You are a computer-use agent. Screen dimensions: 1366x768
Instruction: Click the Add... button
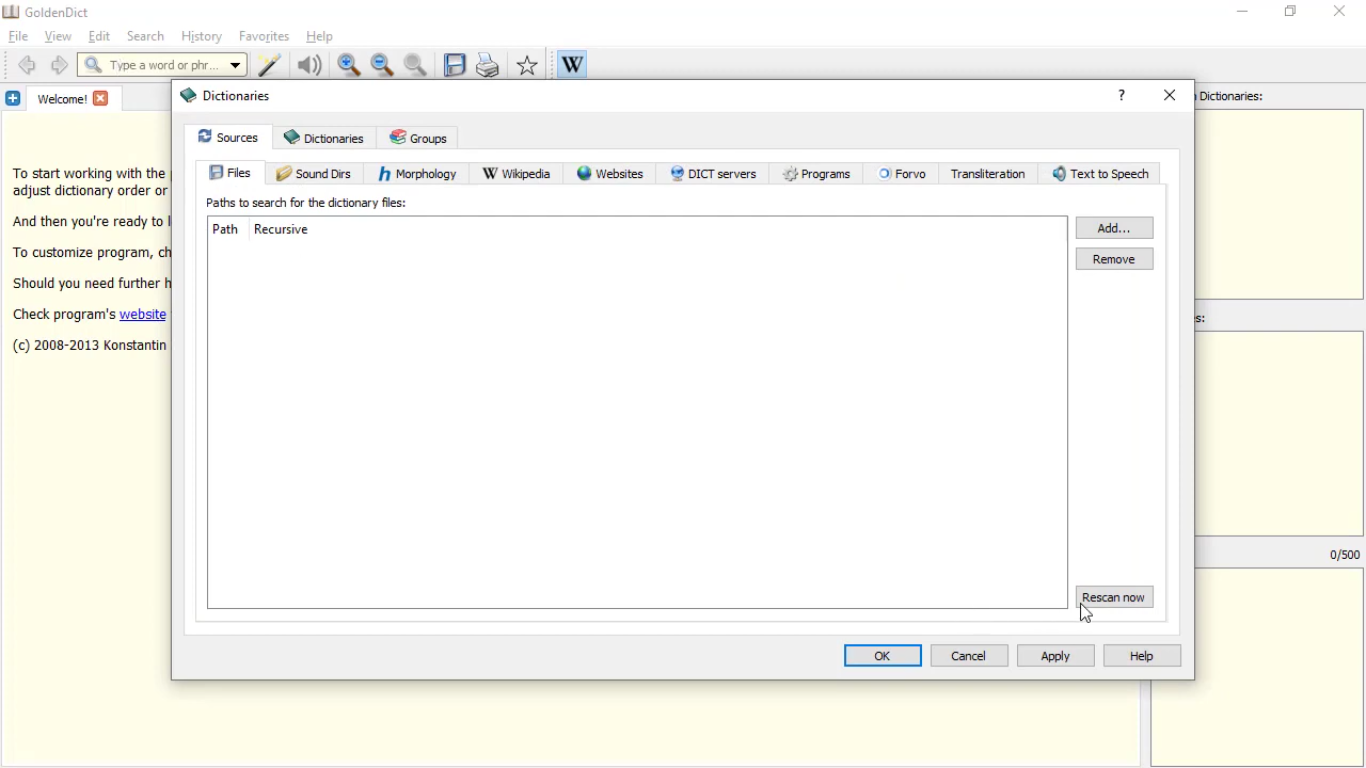click(1114, 228)
